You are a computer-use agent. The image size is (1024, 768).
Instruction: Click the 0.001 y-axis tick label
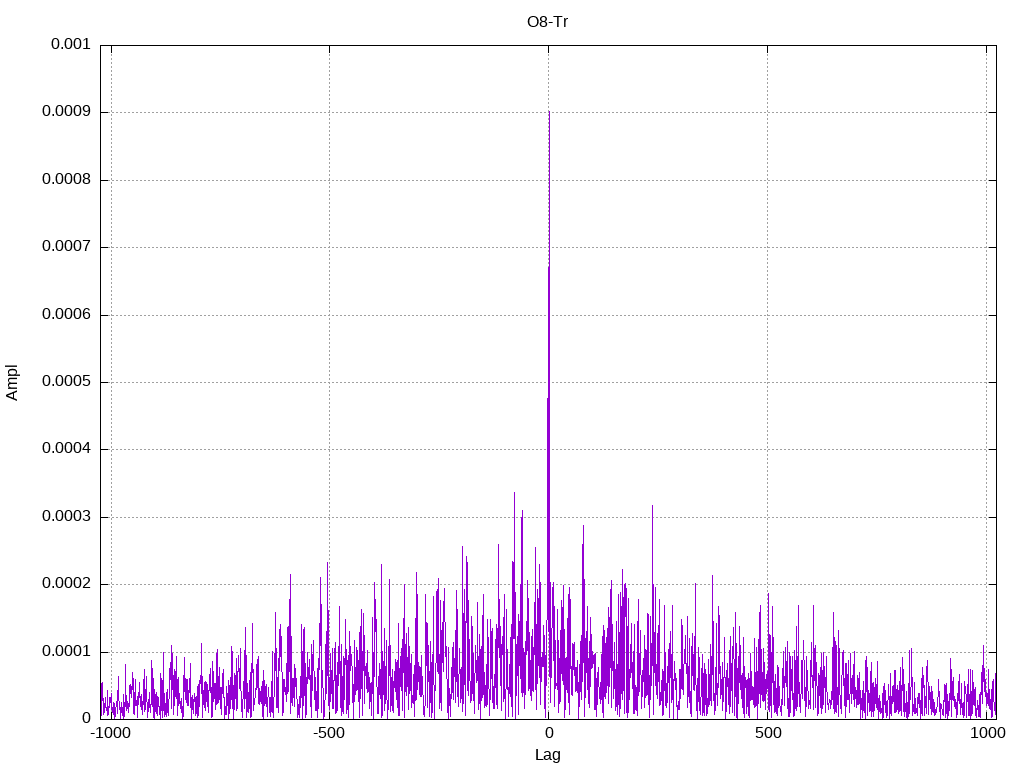coord(71,44)
